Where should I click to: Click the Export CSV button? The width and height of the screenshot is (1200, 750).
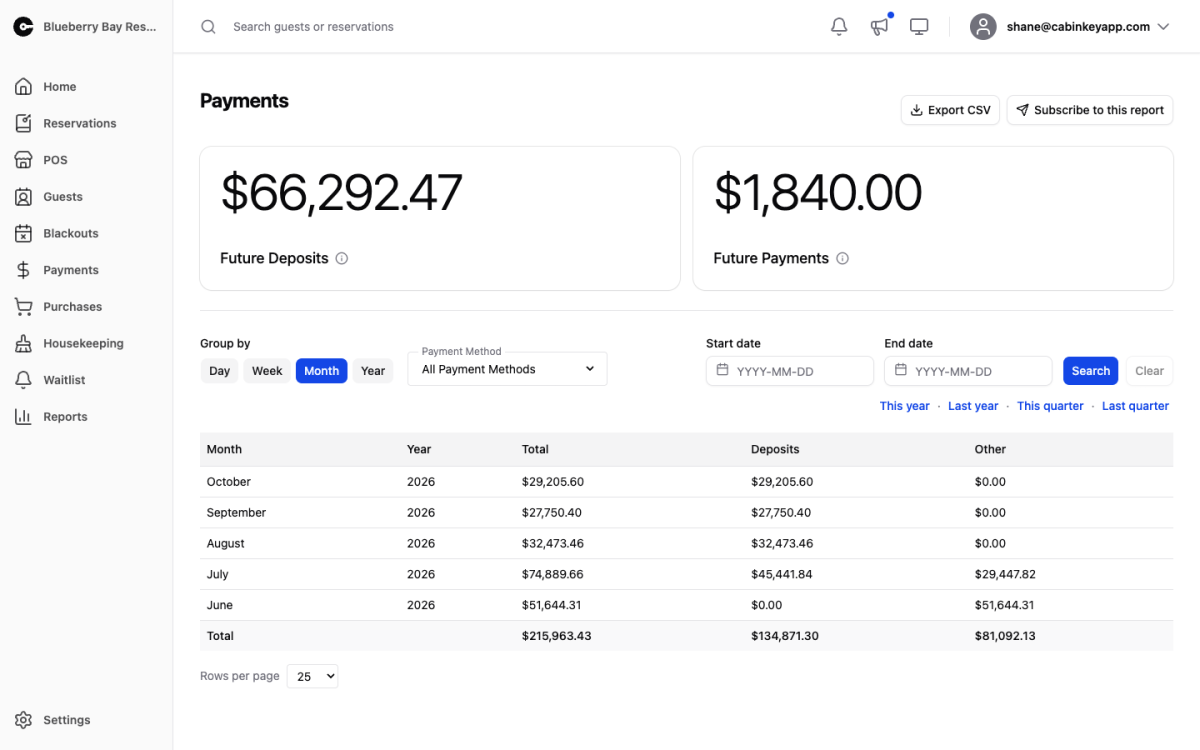950,110
